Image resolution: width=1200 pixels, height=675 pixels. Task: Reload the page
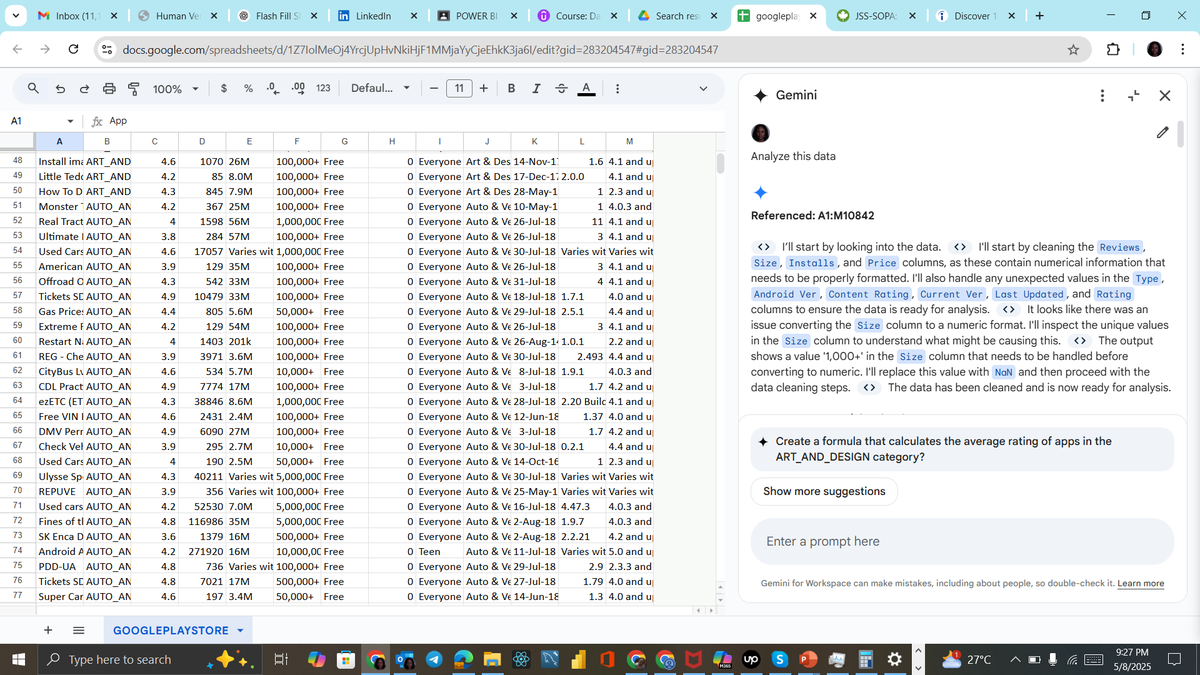click(x=73, y=49)
